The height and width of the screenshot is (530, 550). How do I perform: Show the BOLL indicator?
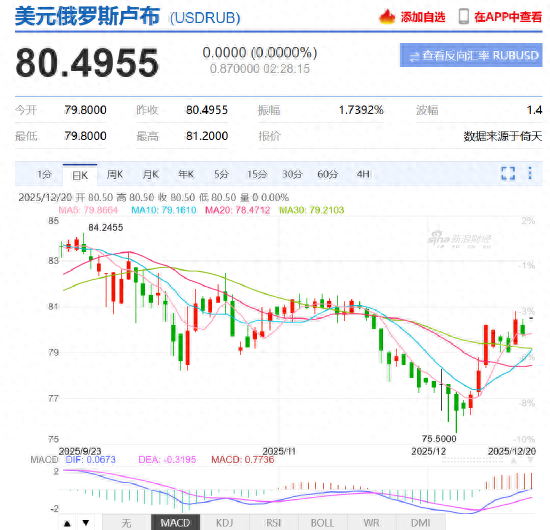tap(323, 523)
